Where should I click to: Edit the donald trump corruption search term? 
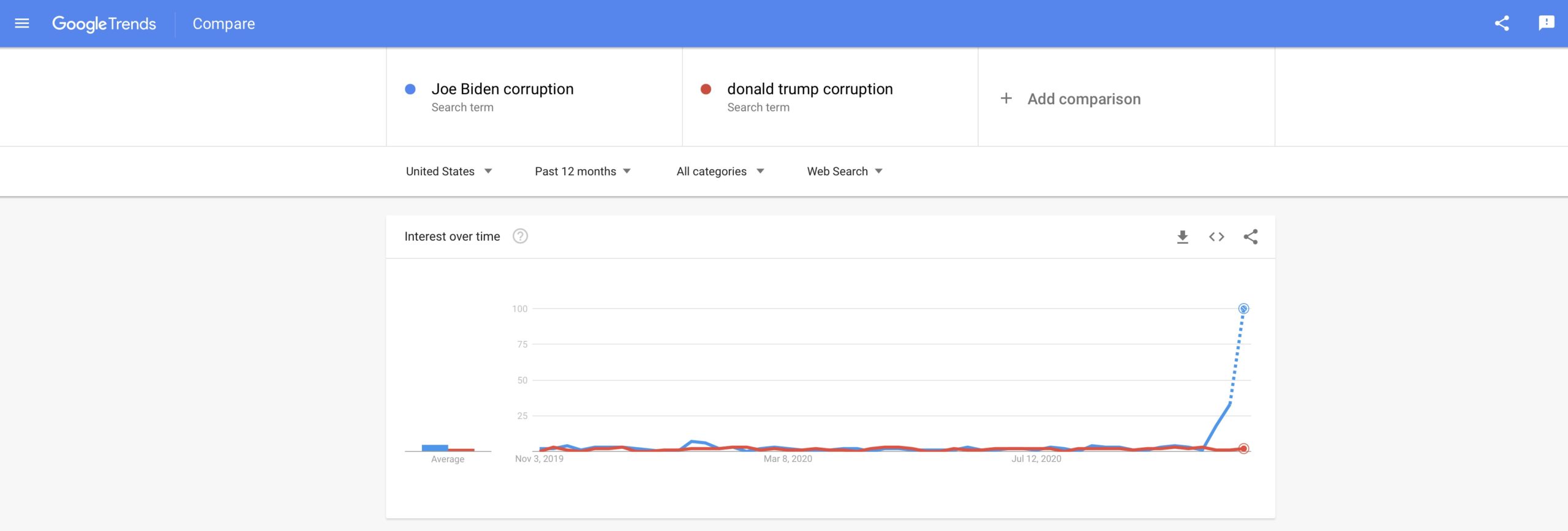point(810,89)
